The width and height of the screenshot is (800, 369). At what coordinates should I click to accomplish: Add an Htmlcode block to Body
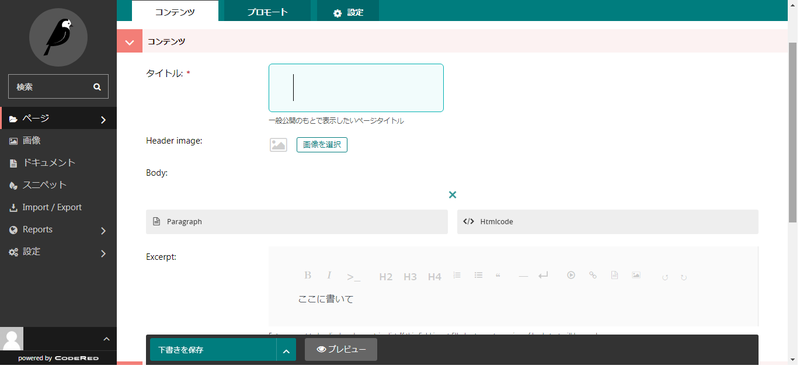pyautogui.click(x=608, y=222)
